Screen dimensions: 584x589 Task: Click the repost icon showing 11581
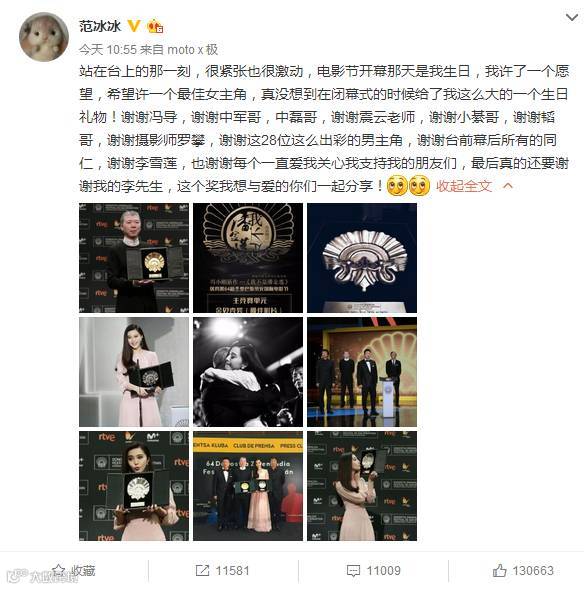[202, 571]
